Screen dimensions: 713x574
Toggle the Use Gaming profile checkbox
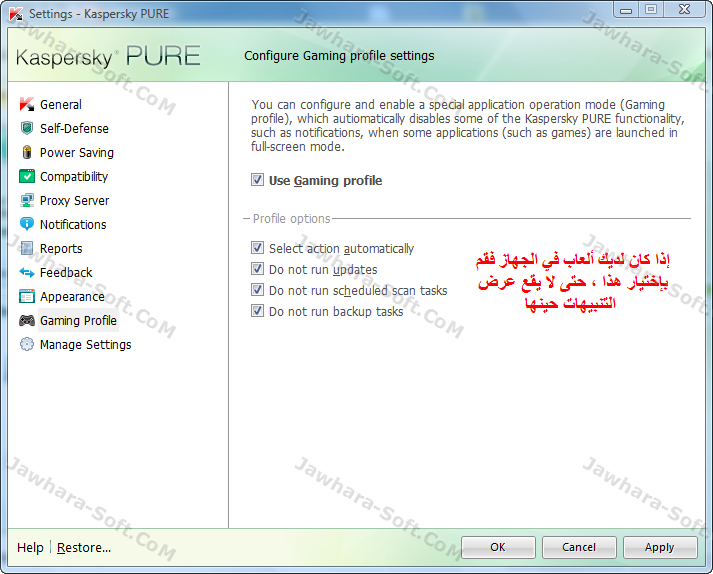(x=257, y=180)
